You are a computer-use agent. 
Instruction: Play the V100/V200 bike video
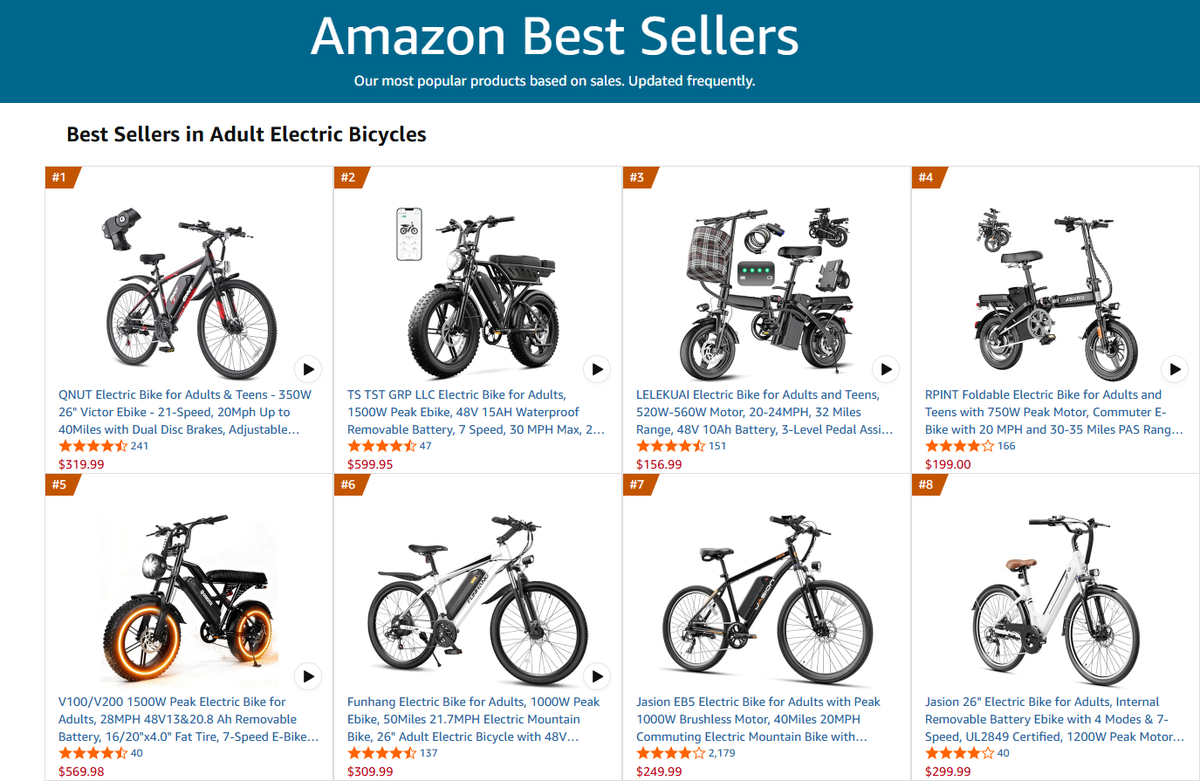308,676
